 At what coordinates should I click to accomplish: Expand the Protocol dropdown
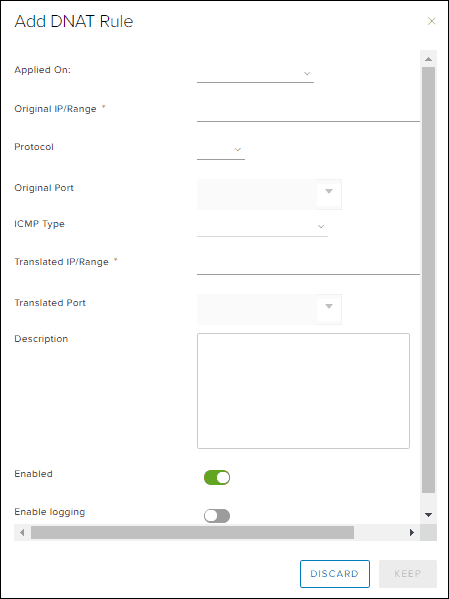(221, 150)
